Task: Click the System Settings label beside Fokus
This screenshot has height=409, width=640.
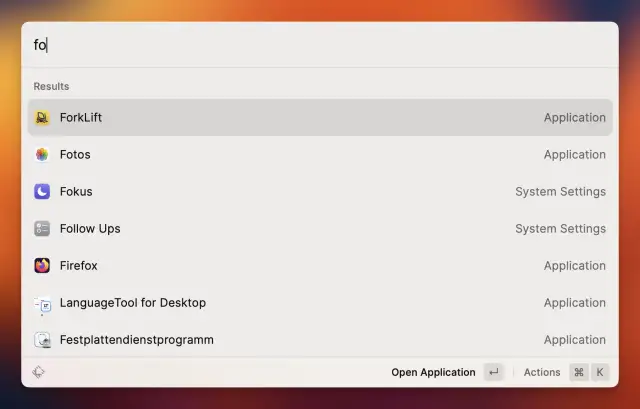Action: (x=560, y=191)
